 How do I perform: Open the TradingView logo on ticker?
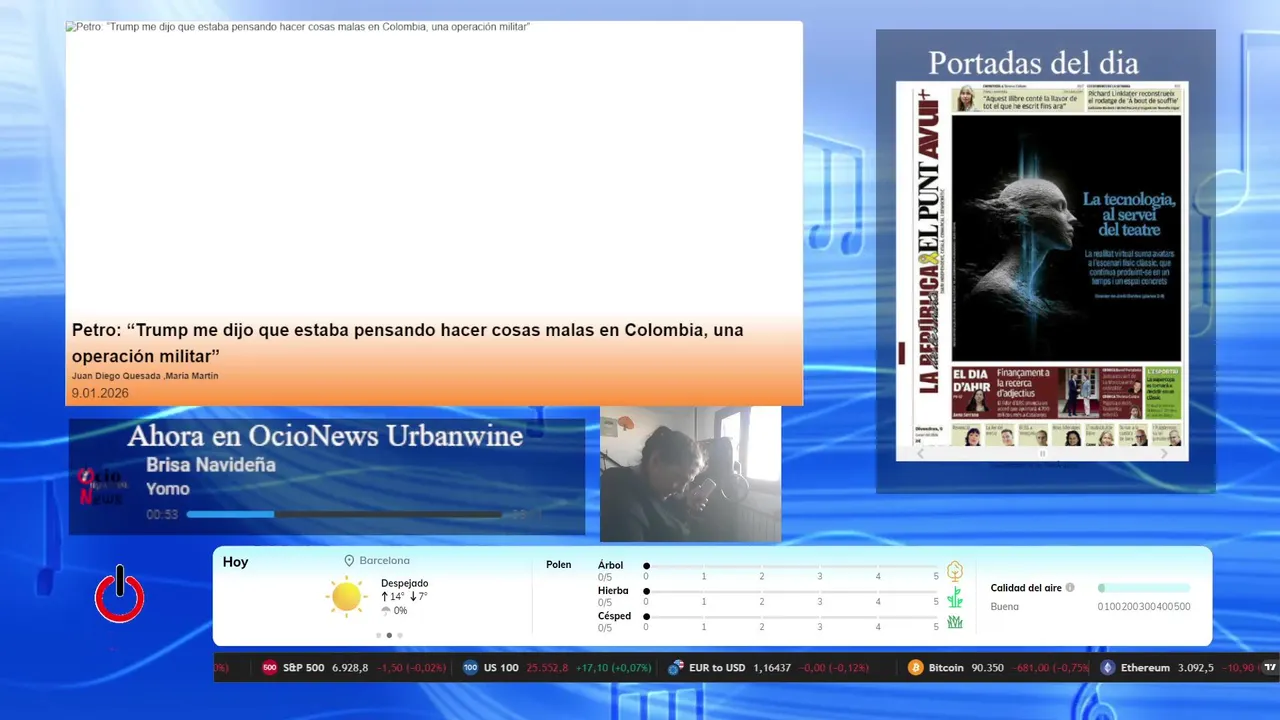[x=1270, y=668]
